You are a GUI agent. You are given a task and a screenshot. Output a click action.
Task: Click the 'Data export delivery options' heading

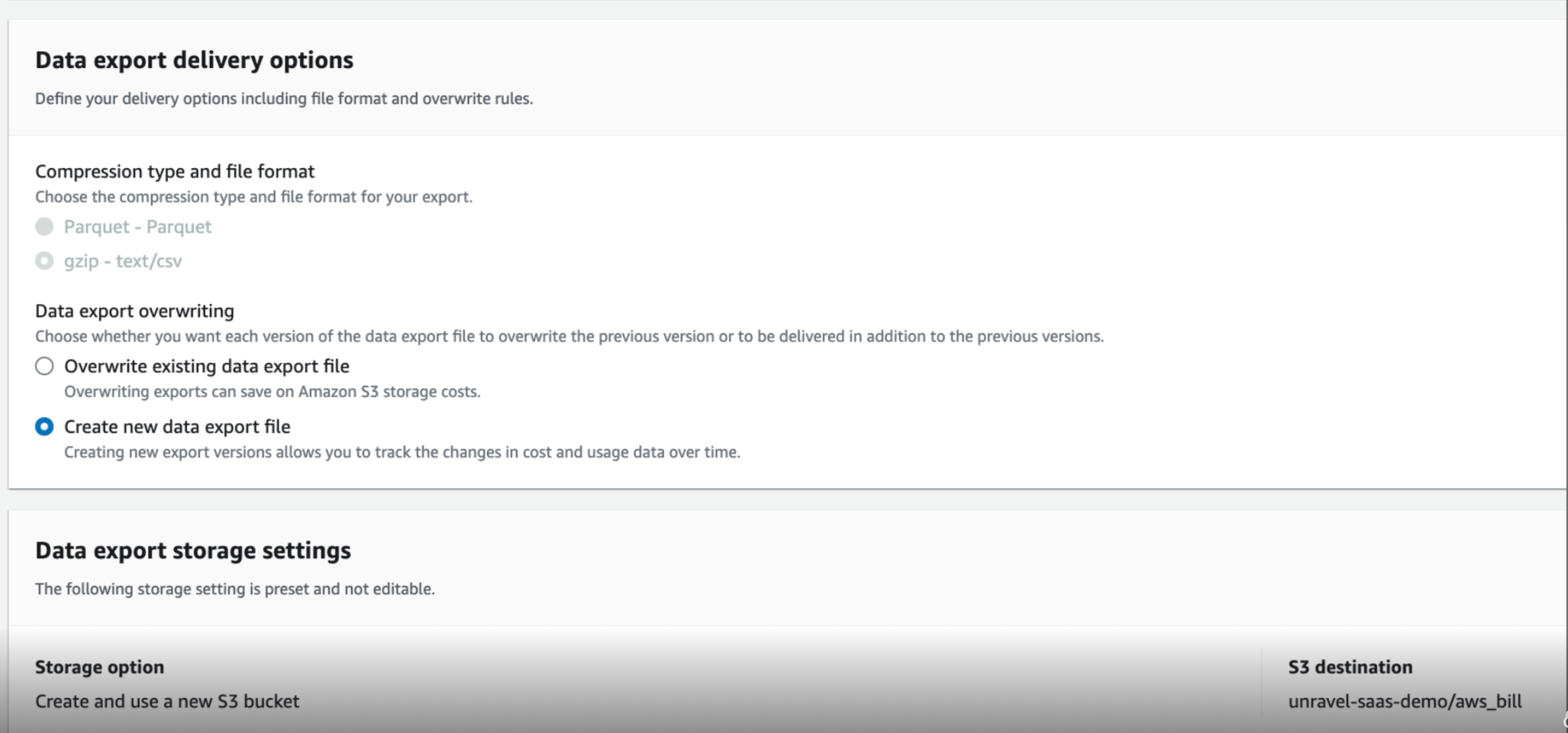click(194, 60)
